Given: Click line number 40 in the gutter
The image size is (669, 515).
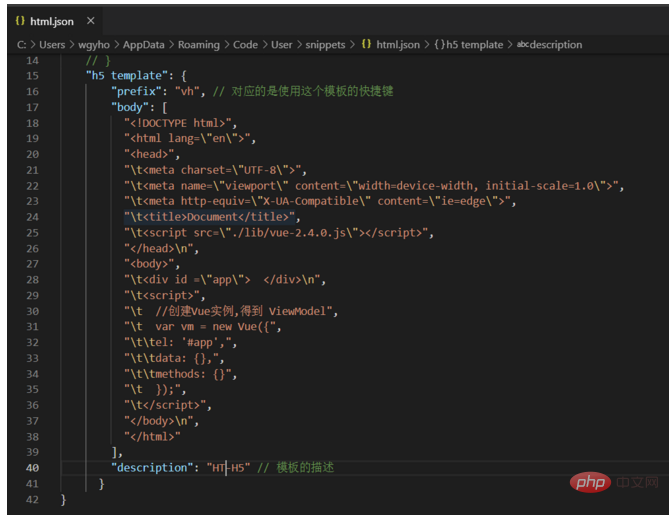Looking at the screenshot, I should [32, 468].
